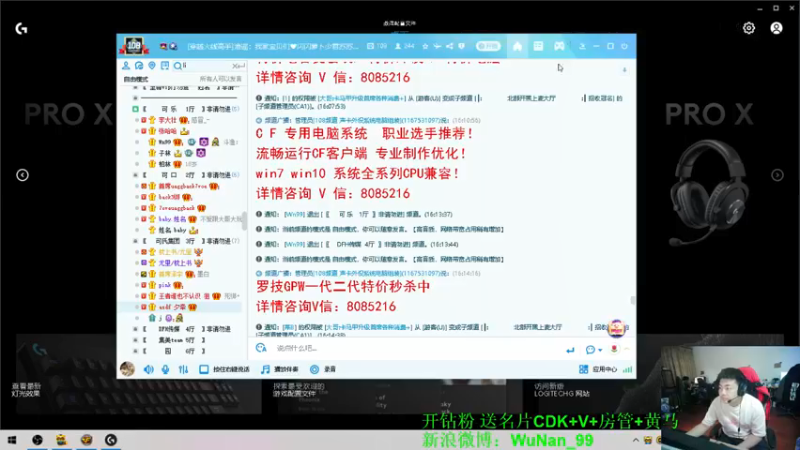Click the speaker volume icon in bottom bar
The height and width of the screenshot is (450, 800).
click(148, 369)
